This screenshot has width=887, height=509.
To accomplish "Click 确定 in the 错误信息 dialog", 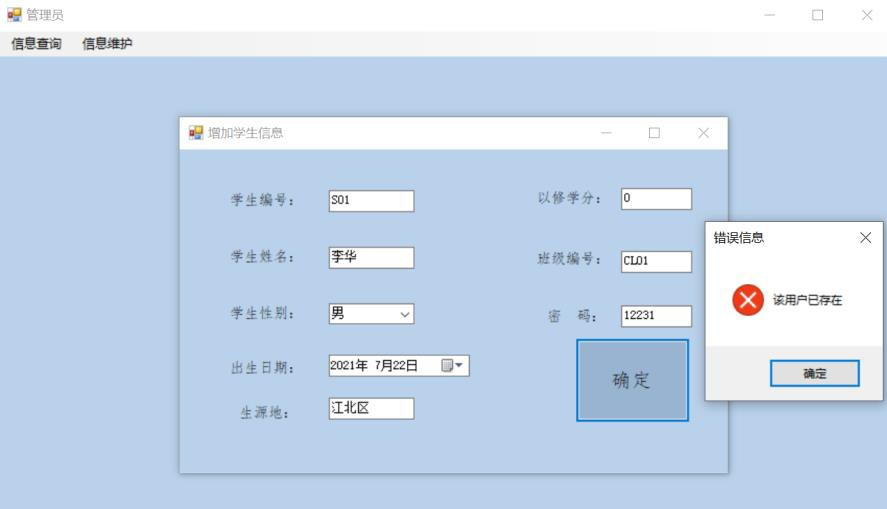I will click(815, 373).
